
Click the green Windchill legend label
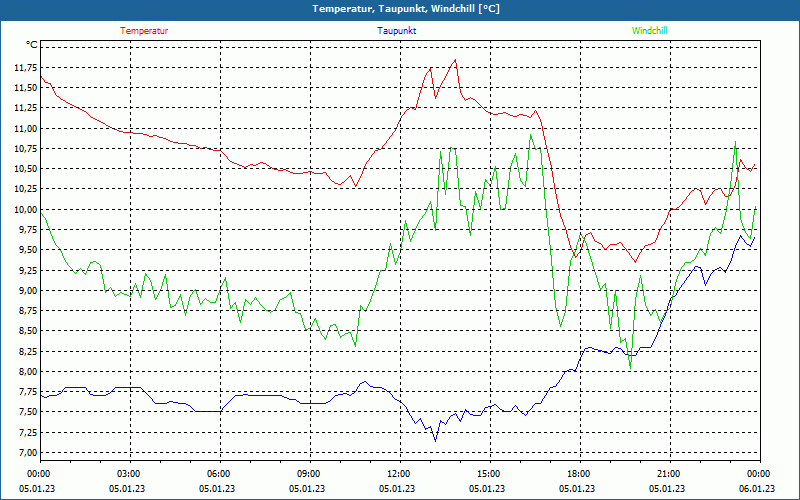(x=649, y=31)
